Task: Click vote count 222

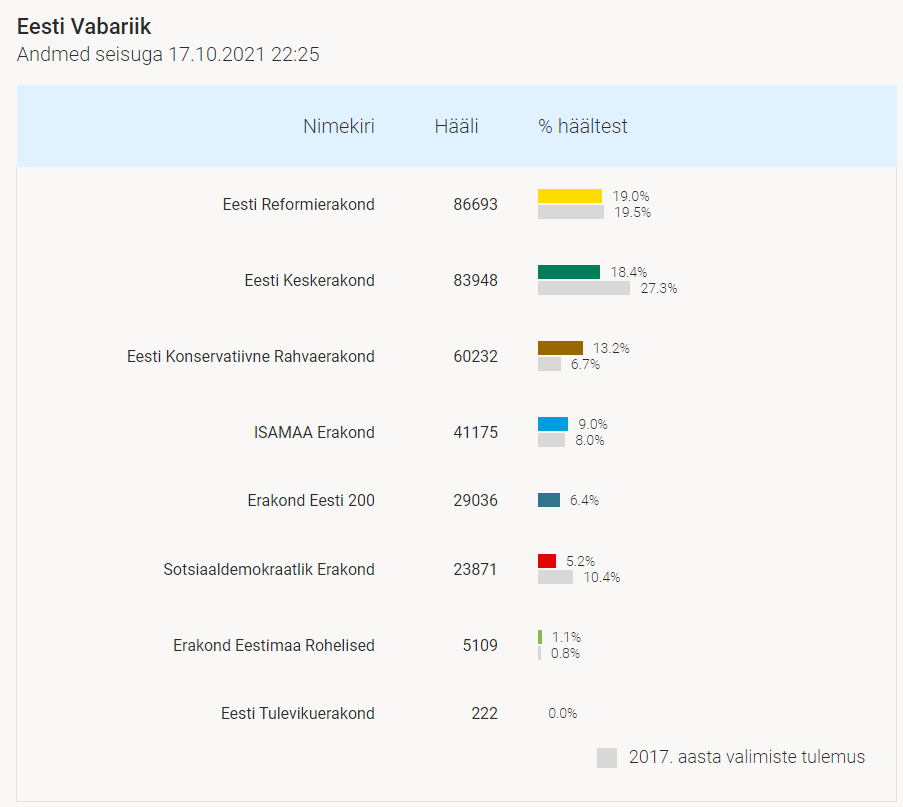Action: 484,714
